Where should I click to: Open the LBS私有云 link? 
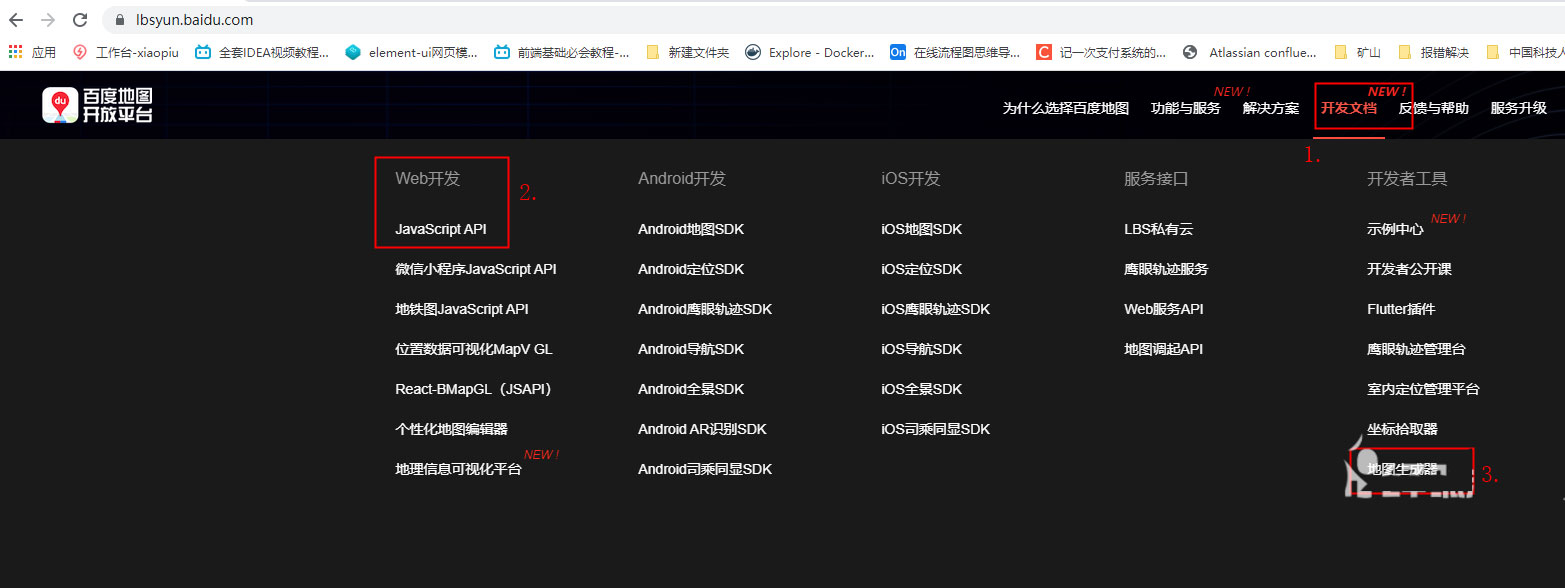(x=1159, y=229)
